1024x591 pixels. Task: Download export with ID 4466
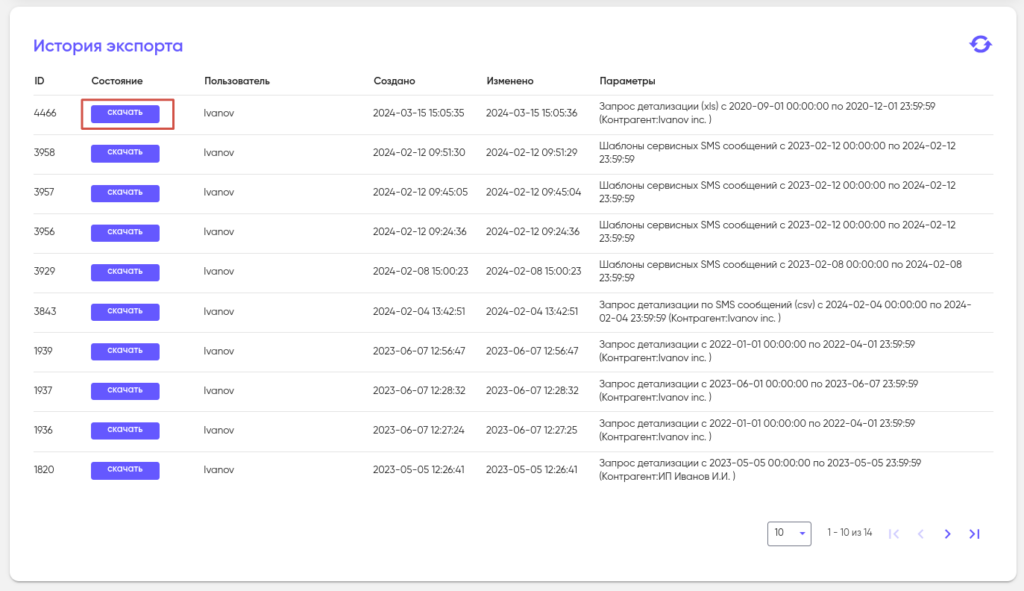coord(125,113)
